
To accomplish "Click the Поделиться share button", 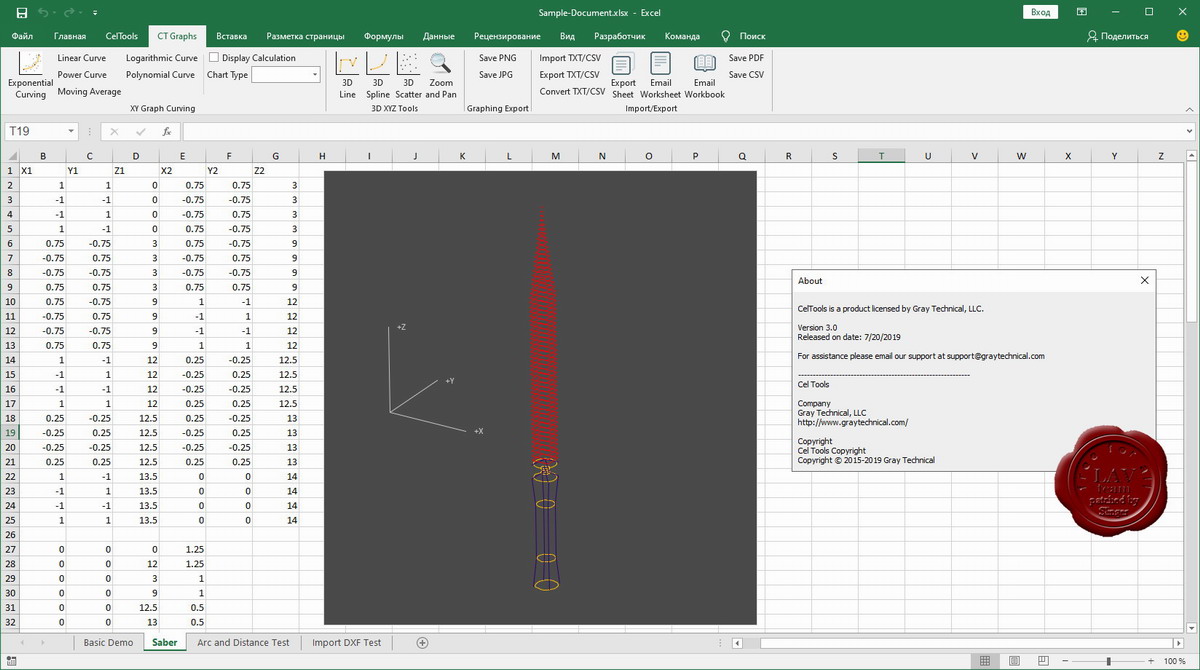I will (x=1117, y=36).
